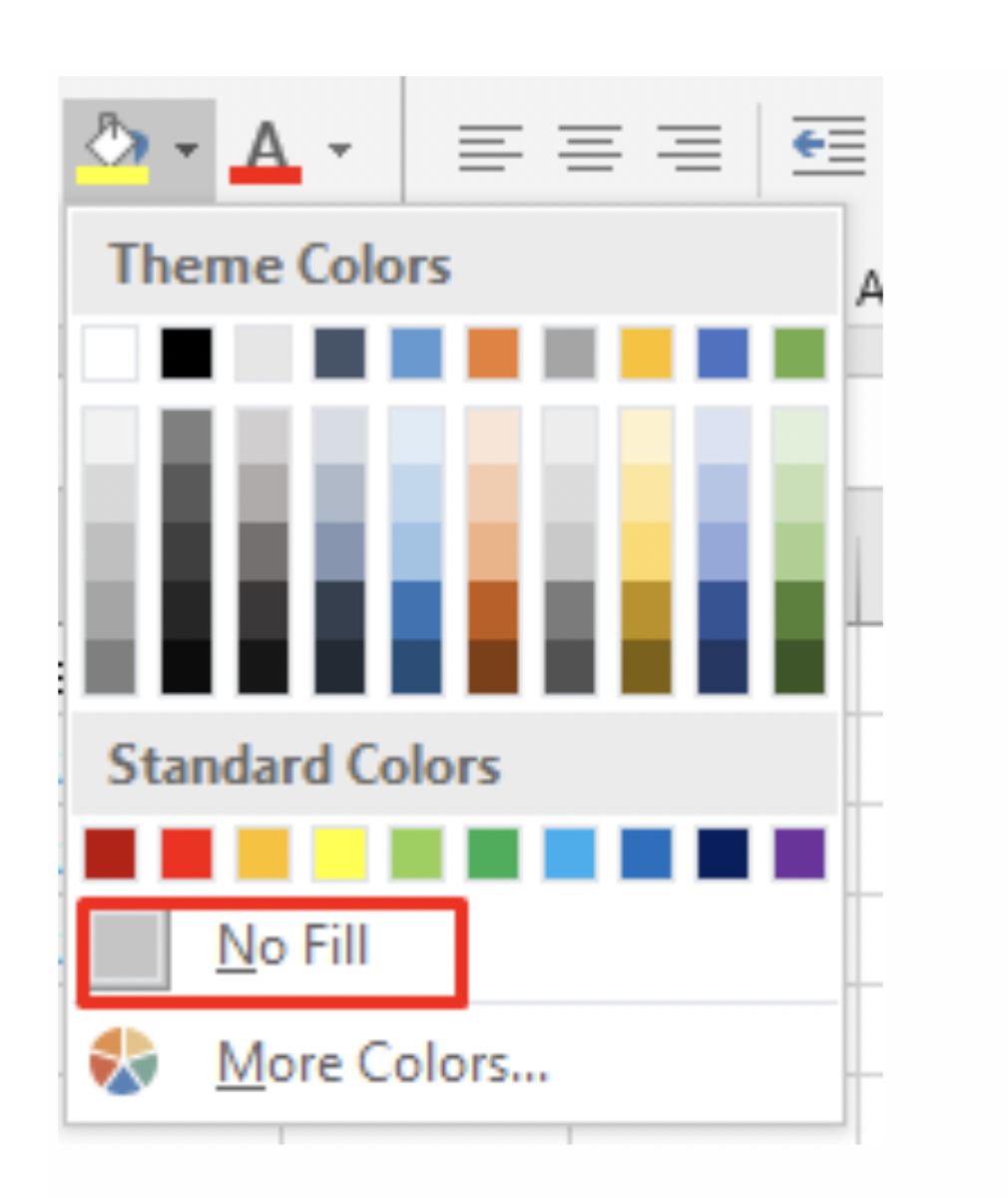Apply left text alignment
This screenshot has width=1008, height=1198.
click(491, 146)
